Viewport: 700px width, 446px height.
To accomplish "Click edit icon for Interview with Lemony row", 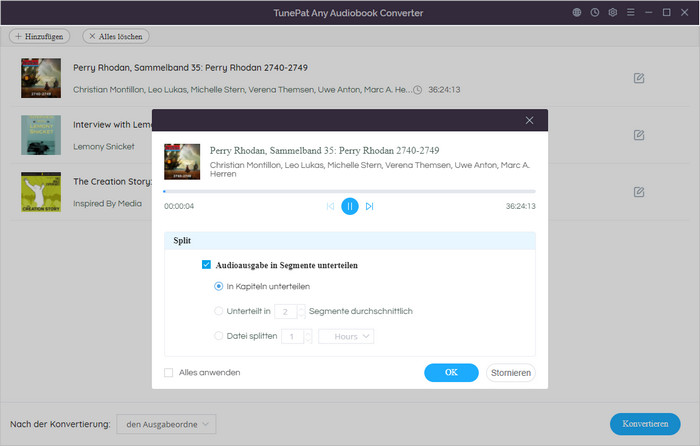I will point(639,135).
